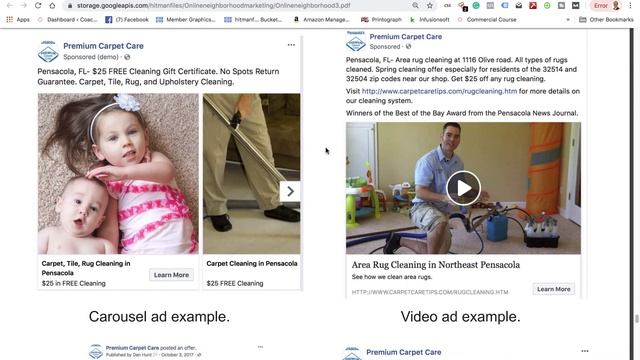Bookmark this page with the star icon
The height and width of the screenshot is (360, 640).
(x=430, y=5)
